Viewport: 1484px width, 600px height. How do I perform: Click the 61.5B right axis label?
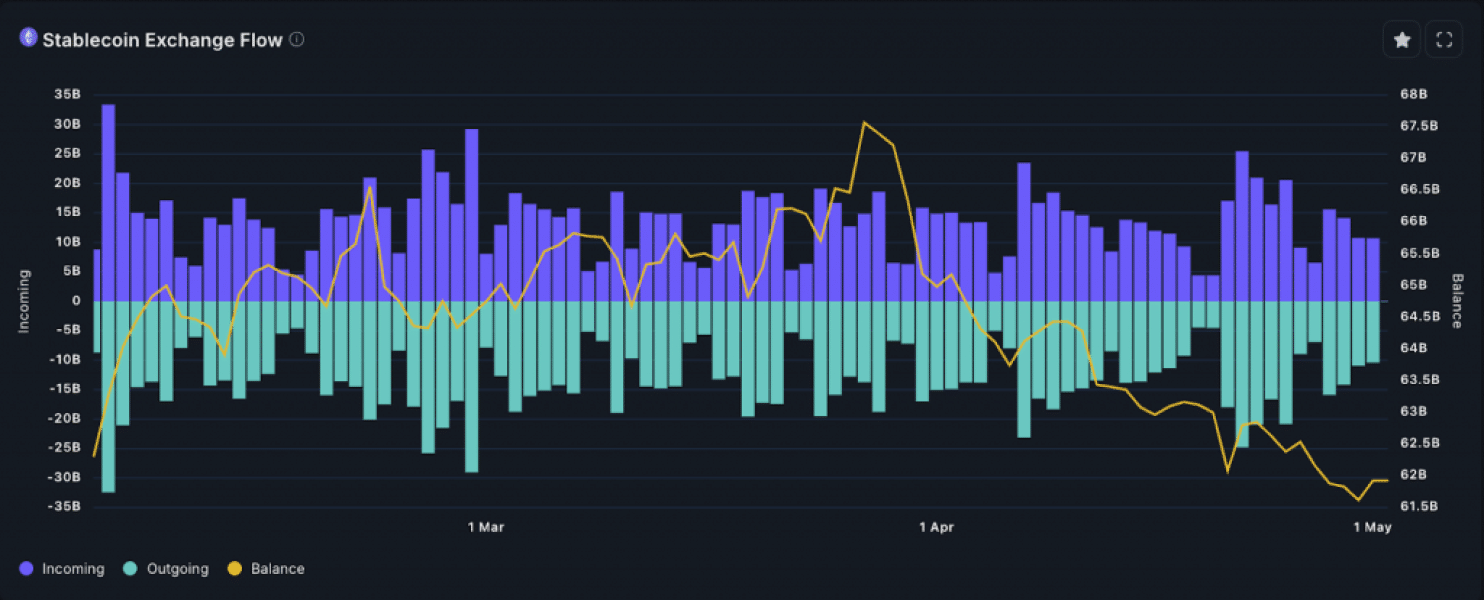pos(1419,506)
